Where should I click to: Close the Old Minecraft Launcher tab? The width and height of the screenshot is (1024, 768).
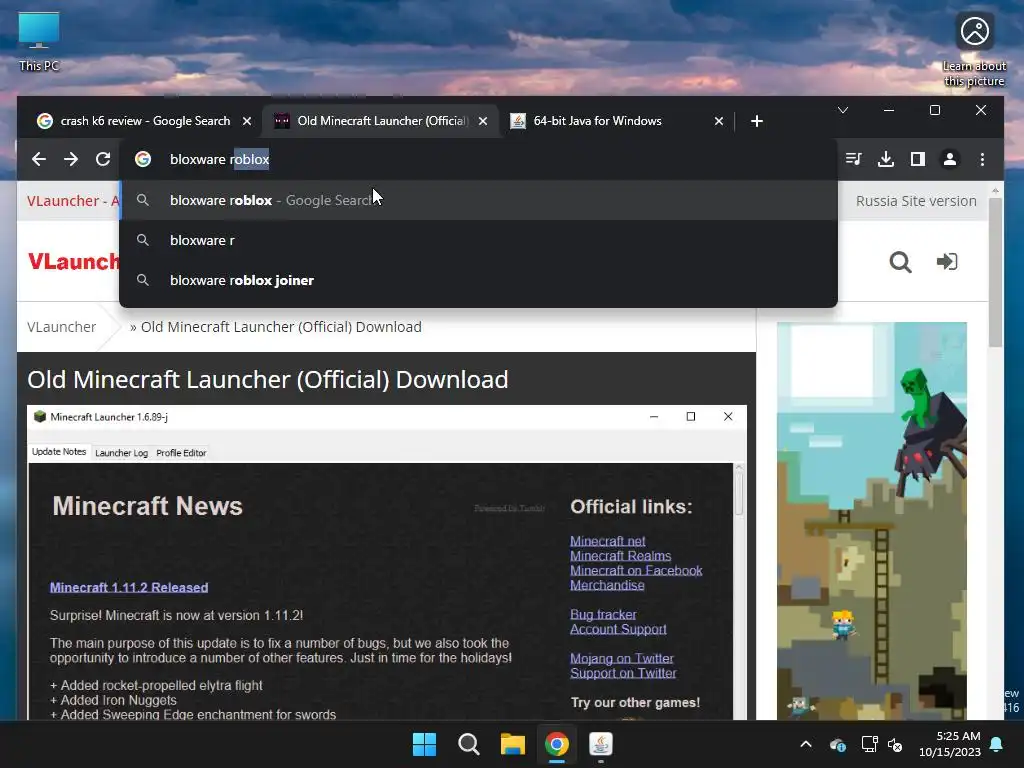pos(483,121)
